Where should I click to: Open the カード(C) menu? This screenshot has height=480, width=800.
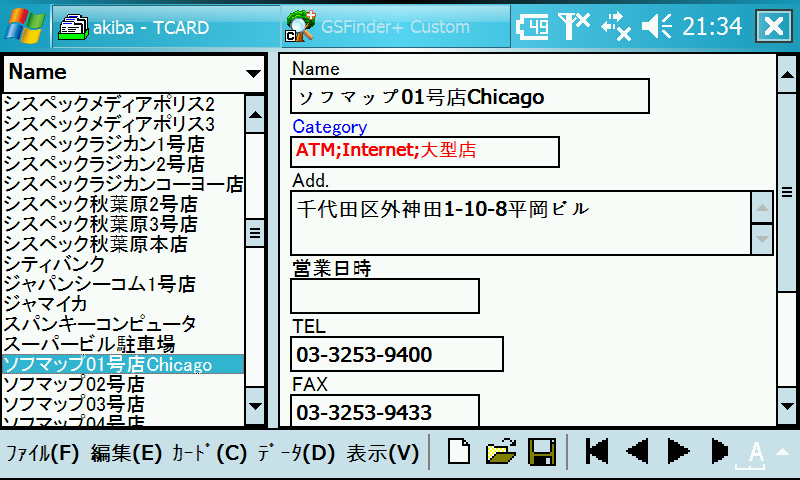point(209,453)
